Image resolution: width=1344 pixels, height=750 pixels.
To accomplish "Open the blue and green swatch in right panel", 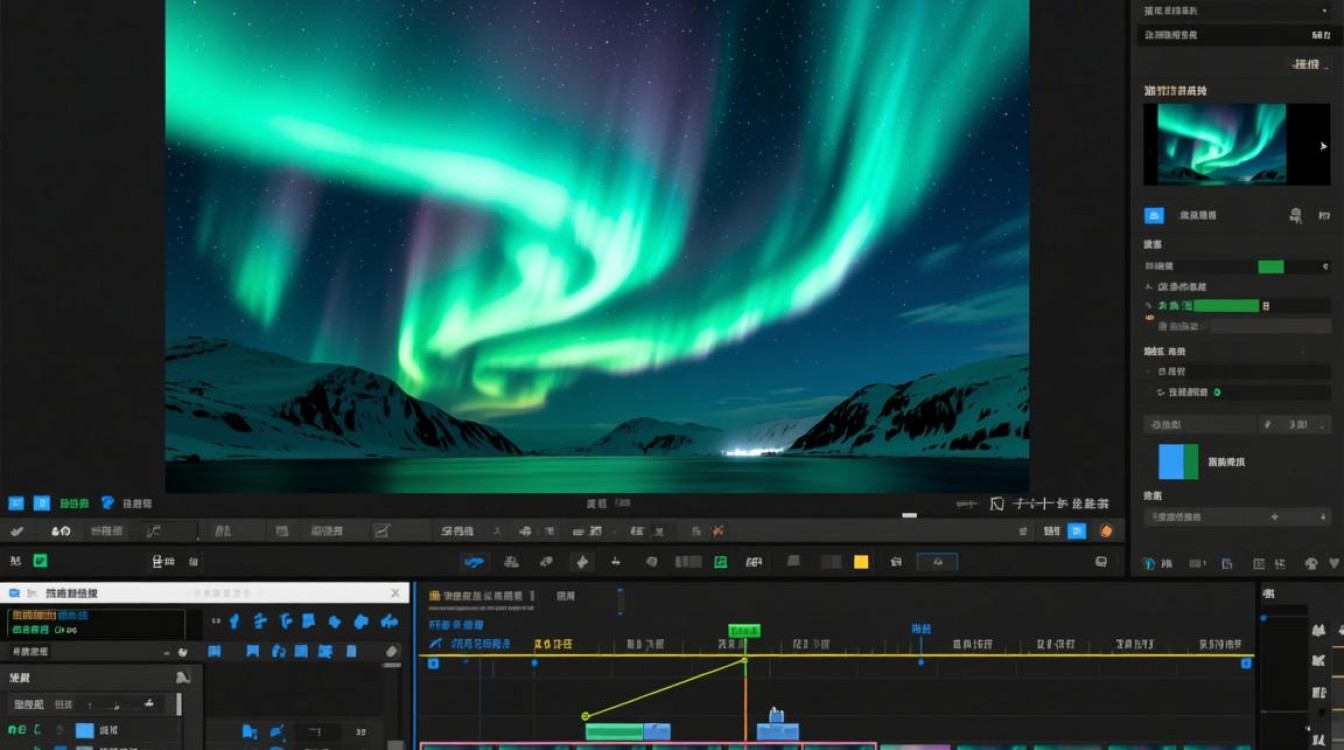I will click(1178, 462).
